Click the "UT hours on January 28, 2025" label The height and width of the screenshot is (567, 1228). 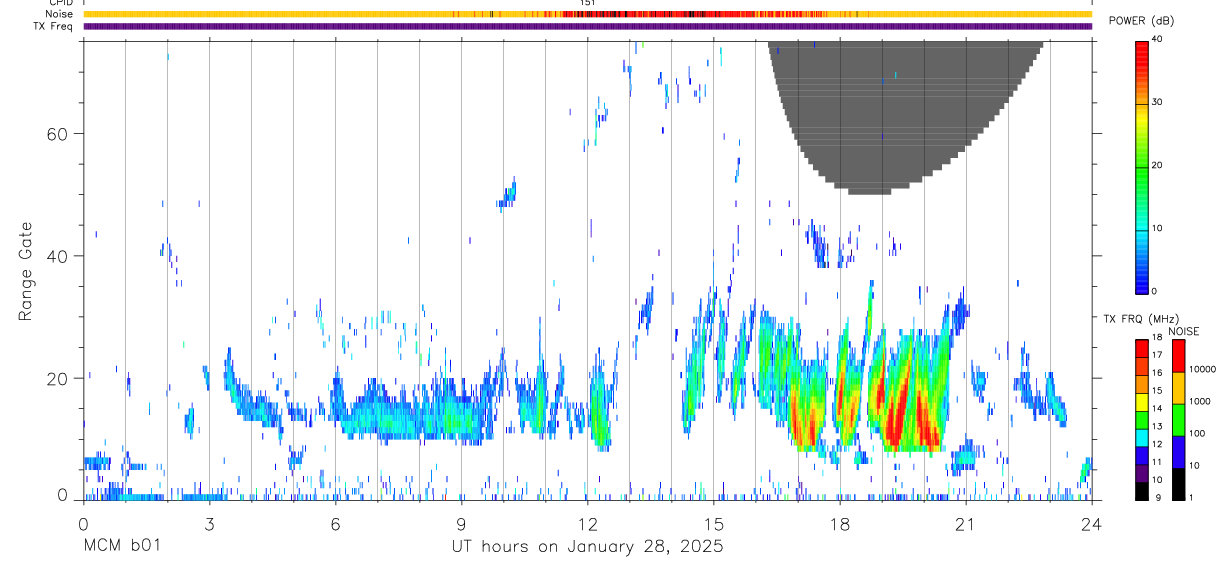(587, 547)
